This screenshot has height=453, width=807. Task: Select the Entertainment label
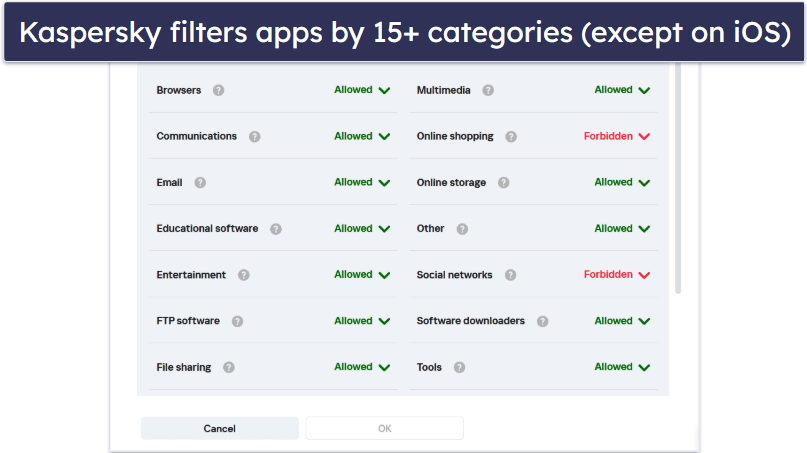191,275
